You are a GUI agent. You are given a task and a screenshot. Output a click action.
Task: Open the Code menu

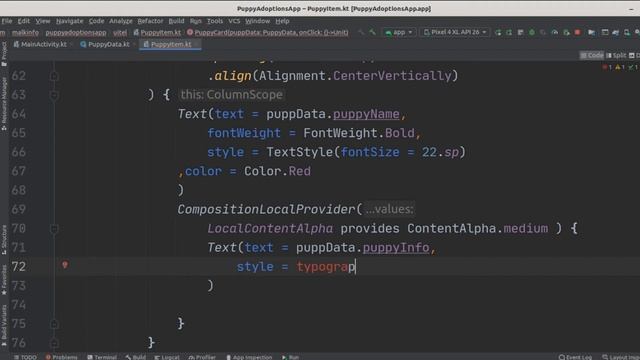coord(96,21)
